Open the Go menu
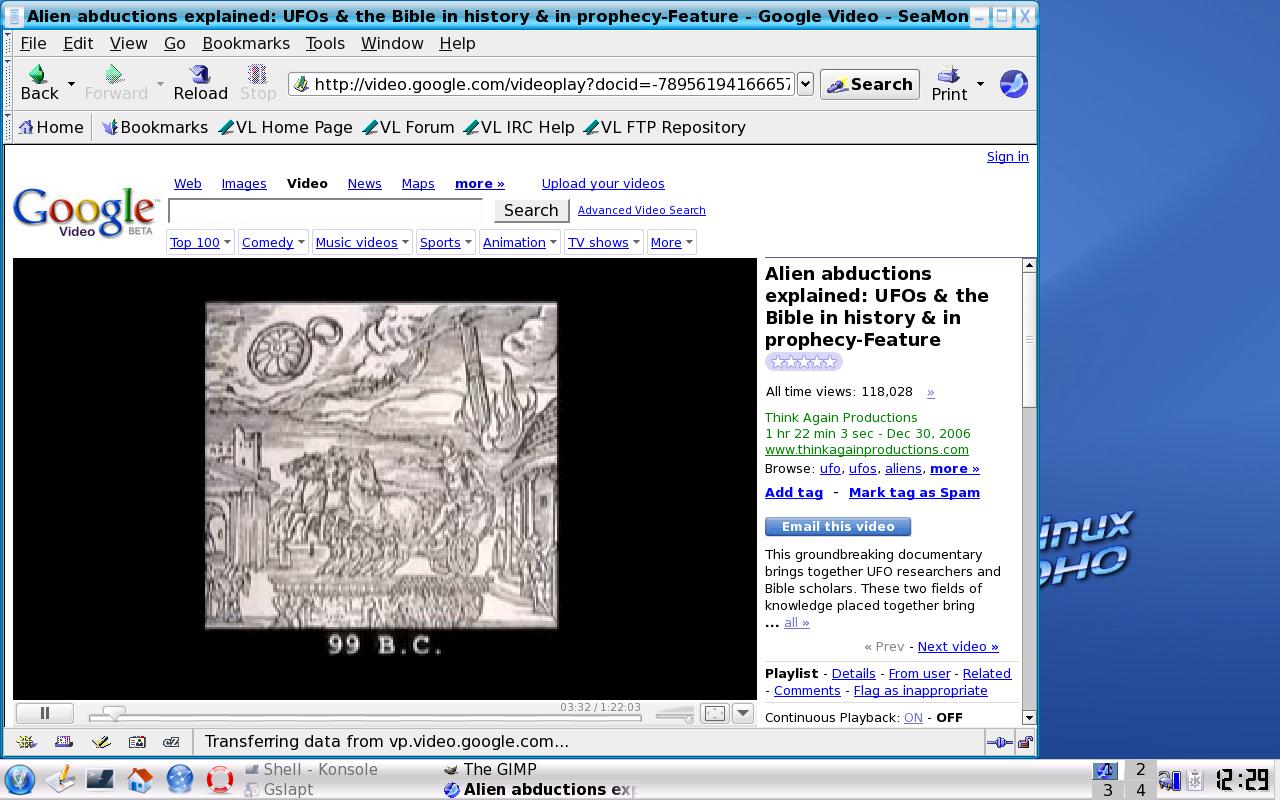 click(174, 43)
